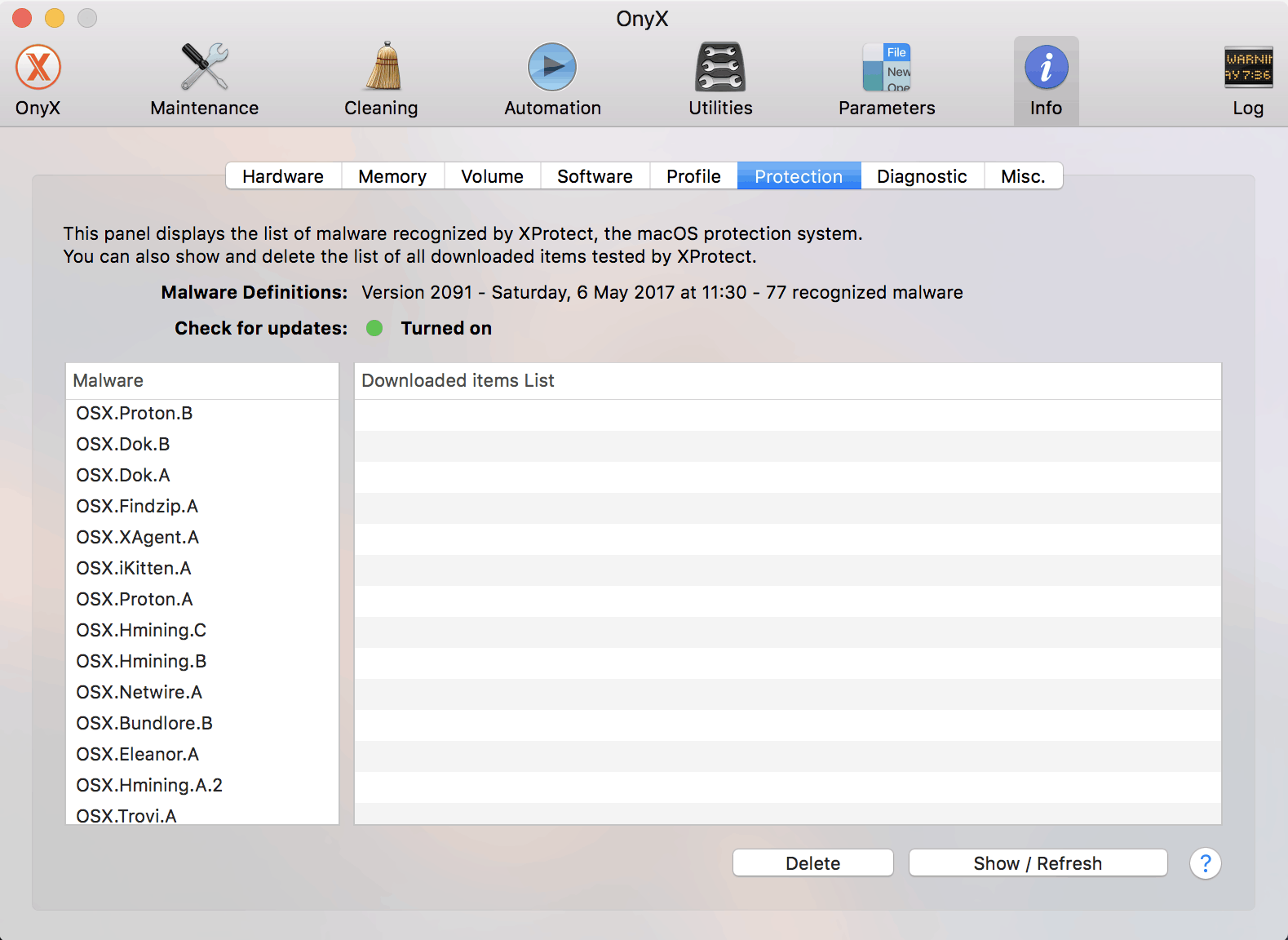Open the Parameters icon
The width and height of the screenshot is (1288, 940).
887,80
